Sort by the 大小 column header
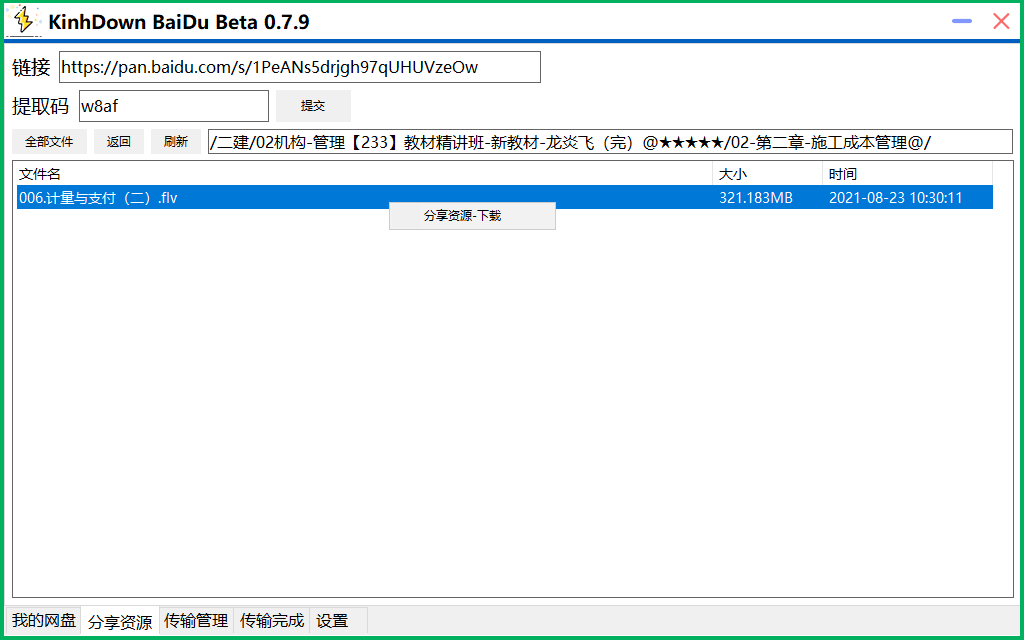Screen dimensions: 1024x640 766,174
